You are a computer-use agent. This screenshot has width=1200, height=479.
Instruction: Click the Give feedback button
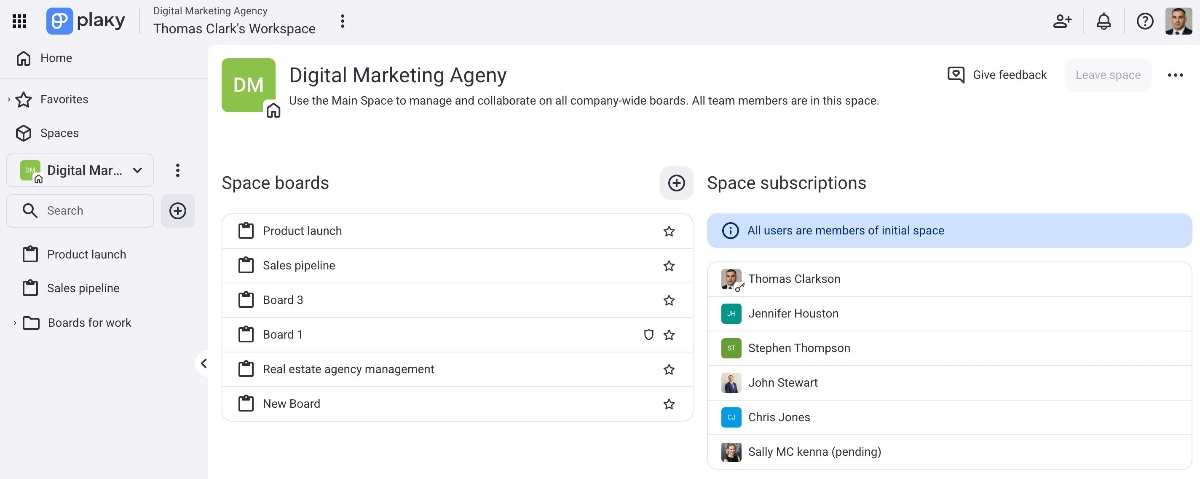pyautogui.click(x=997, y=75)
